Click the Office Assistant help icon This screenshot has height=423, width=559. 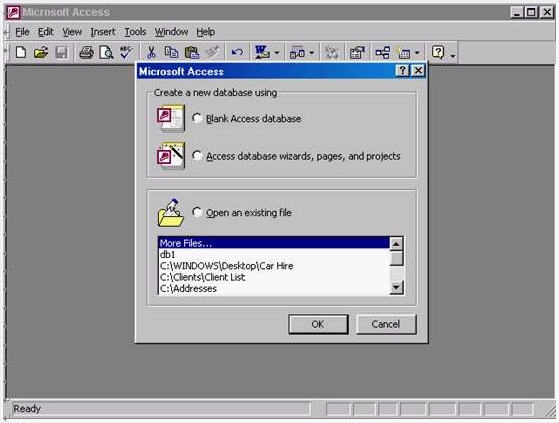click(438, 52)
